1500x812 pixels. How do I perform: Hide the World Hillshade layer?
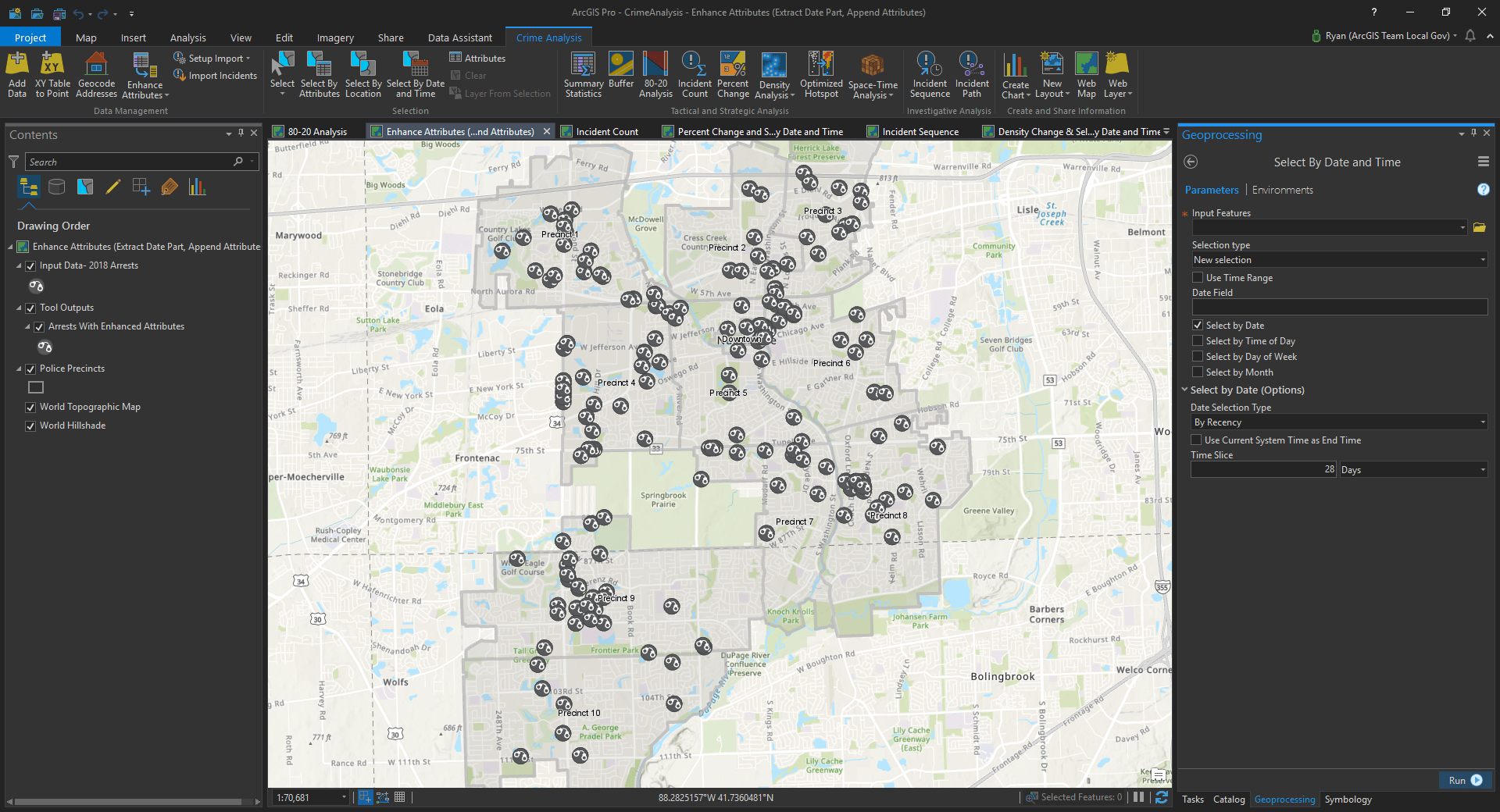(30, 426)
